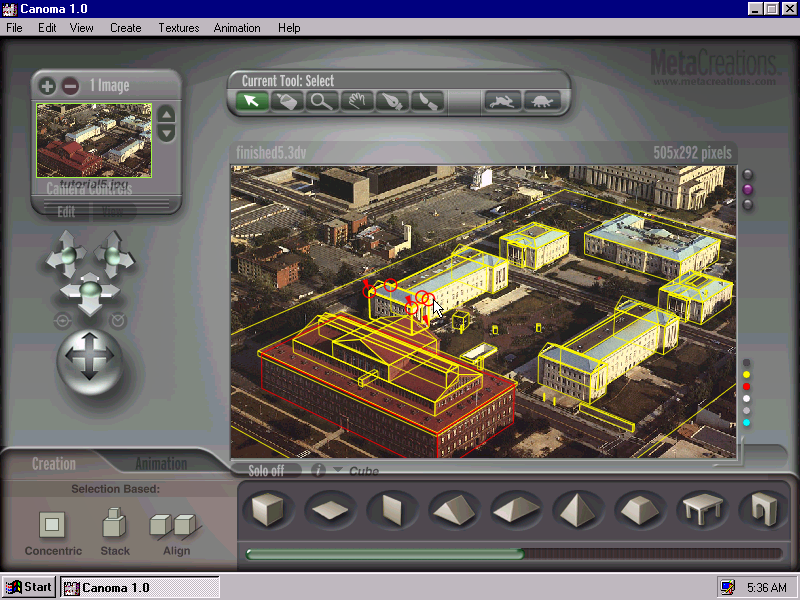Pick the red wireframe color dot
Screen dimensions: 800x600
click(x=746, y=387)
